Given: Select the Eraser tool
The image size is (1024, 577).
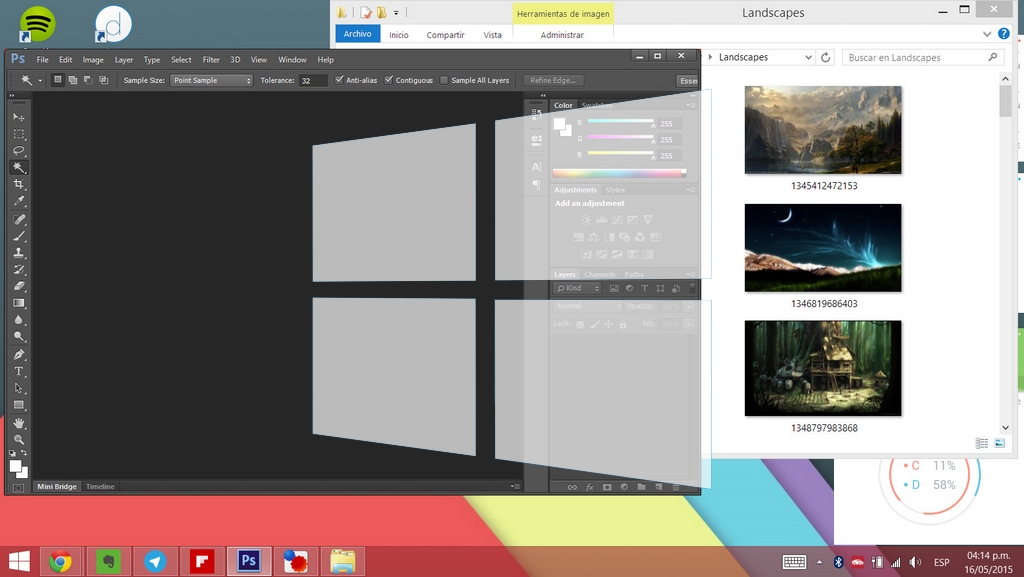Looking at the screenshot, I should [x=19, y=287].
